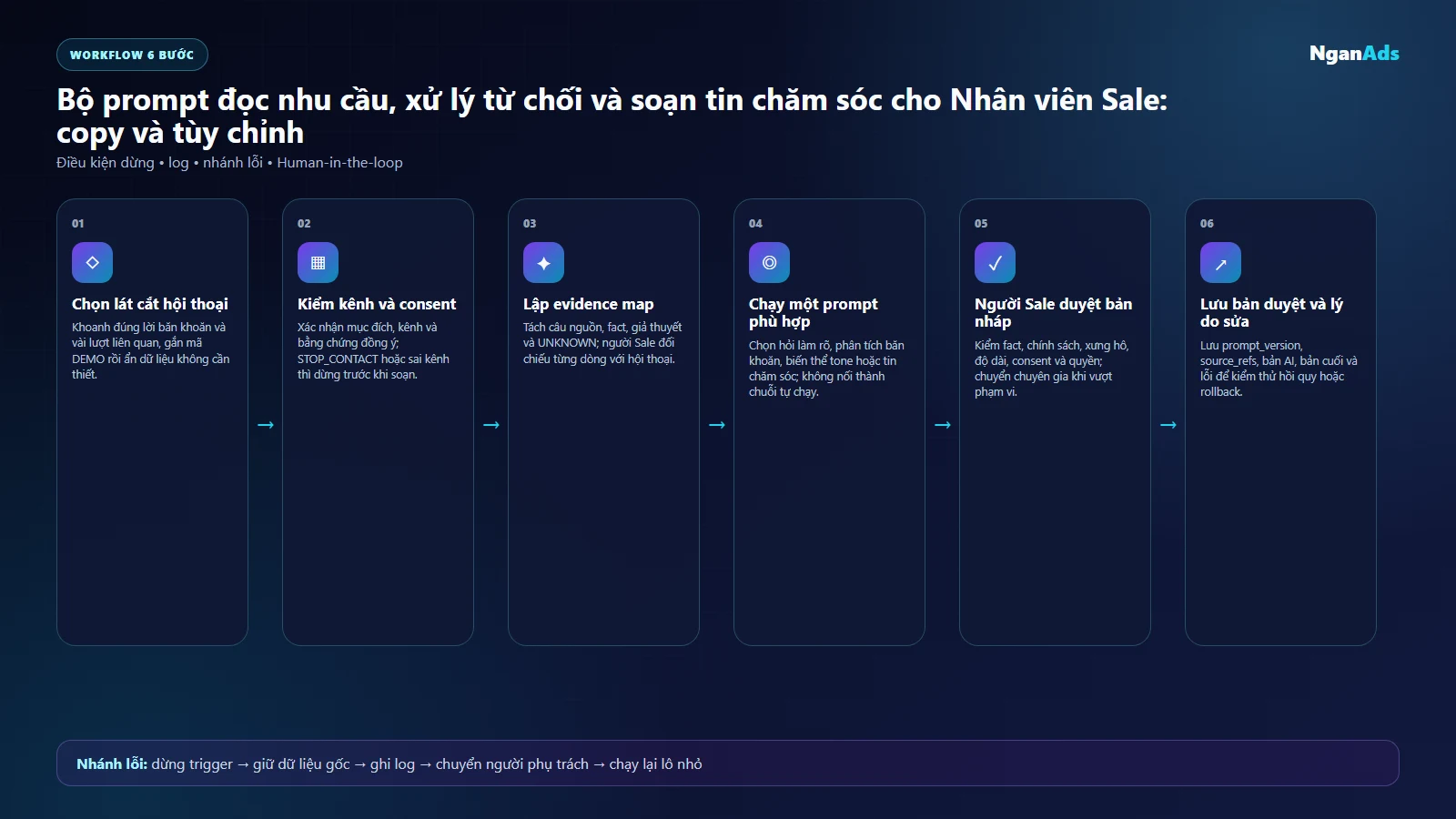Click the Nhánh lỗi label in the bottom bar

112,764
